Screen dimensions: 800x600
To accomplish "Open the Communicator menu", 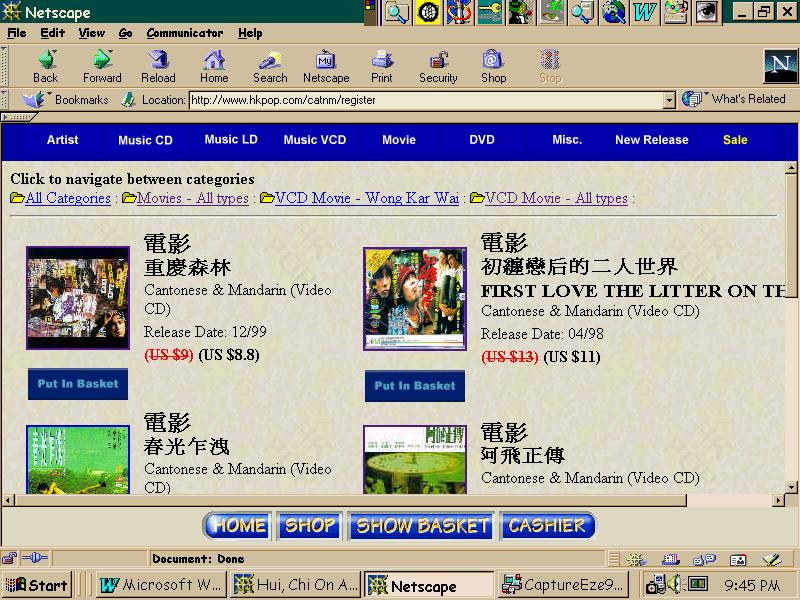I will point(185,33).
